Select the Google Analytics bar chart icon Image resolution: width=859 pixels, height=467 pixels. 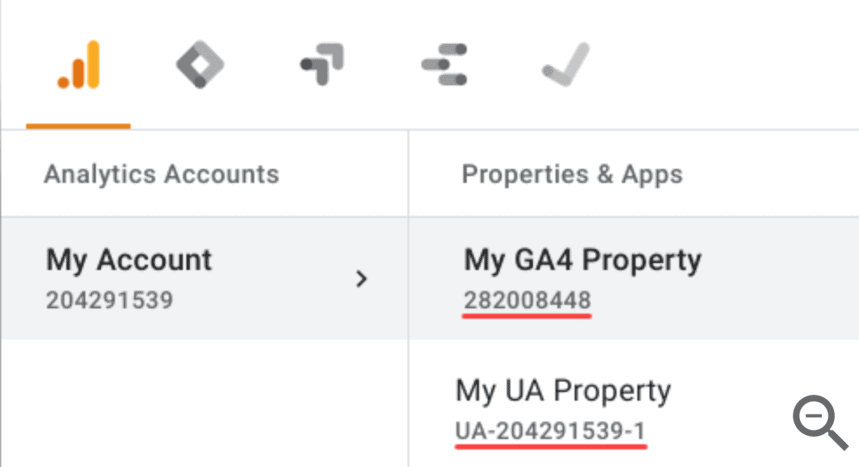pos(78,66)
